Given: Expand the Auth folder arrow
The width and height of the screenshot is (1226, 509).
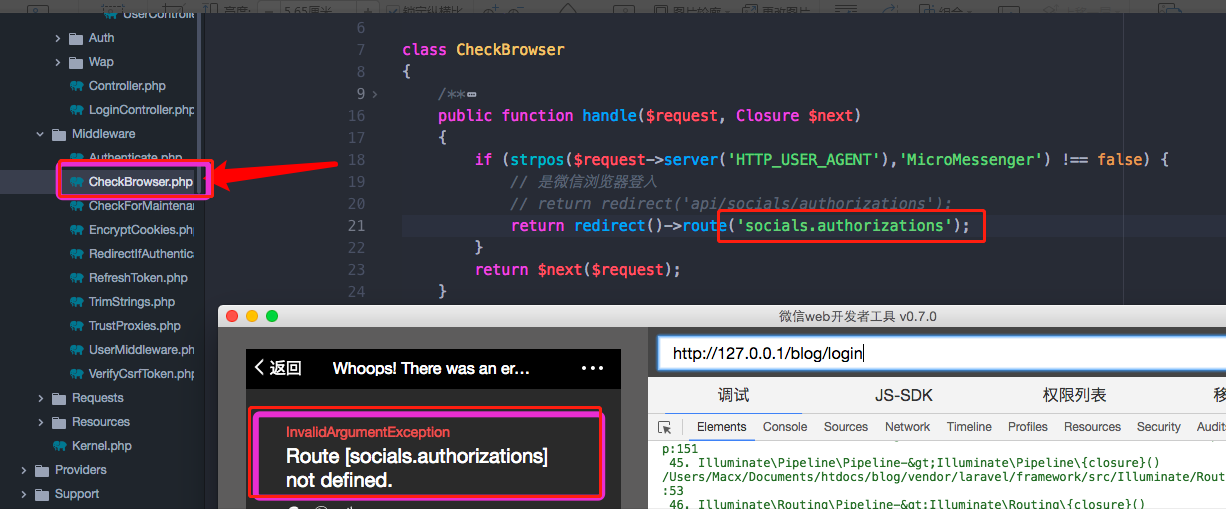Looking at the screenshot, I should pyautogui.click(x=57, y=38).
